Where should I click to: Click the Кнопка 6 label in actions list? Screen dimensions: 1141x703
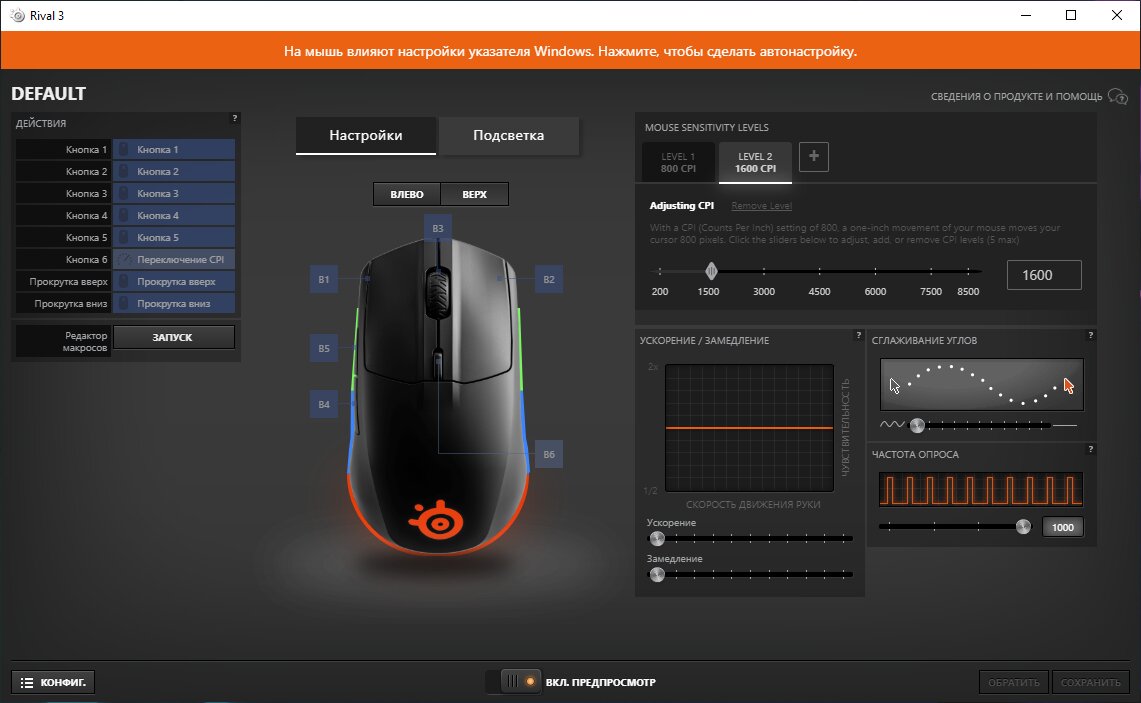click(x=87, y=259)
